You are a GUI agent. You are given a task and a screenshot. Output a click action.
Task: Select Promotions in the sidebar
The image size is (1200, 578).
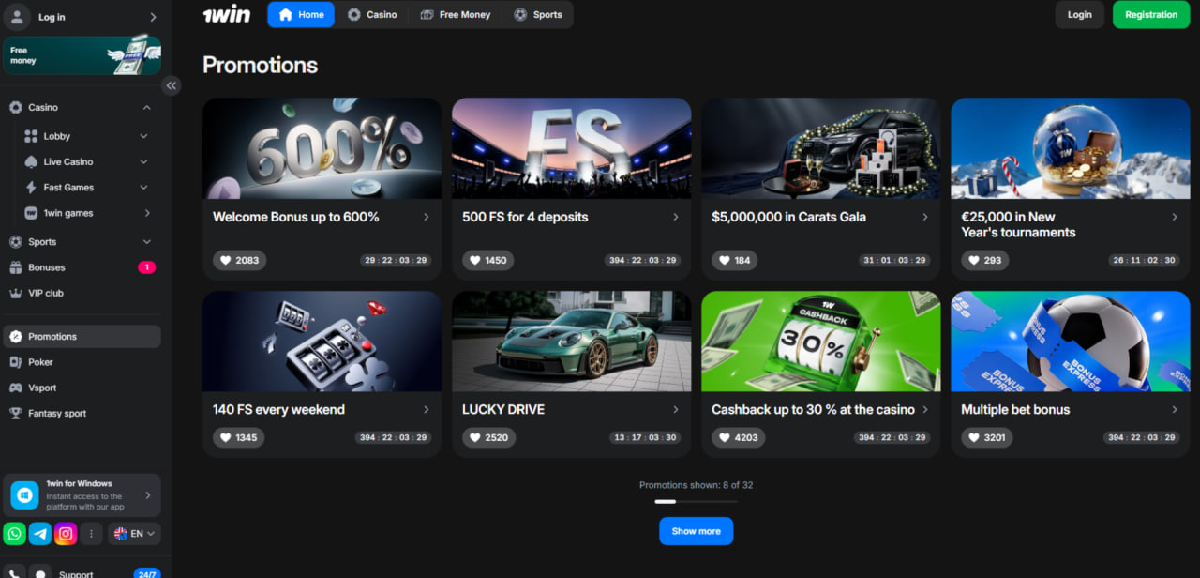pyautogui.click(x=81, y=337)
